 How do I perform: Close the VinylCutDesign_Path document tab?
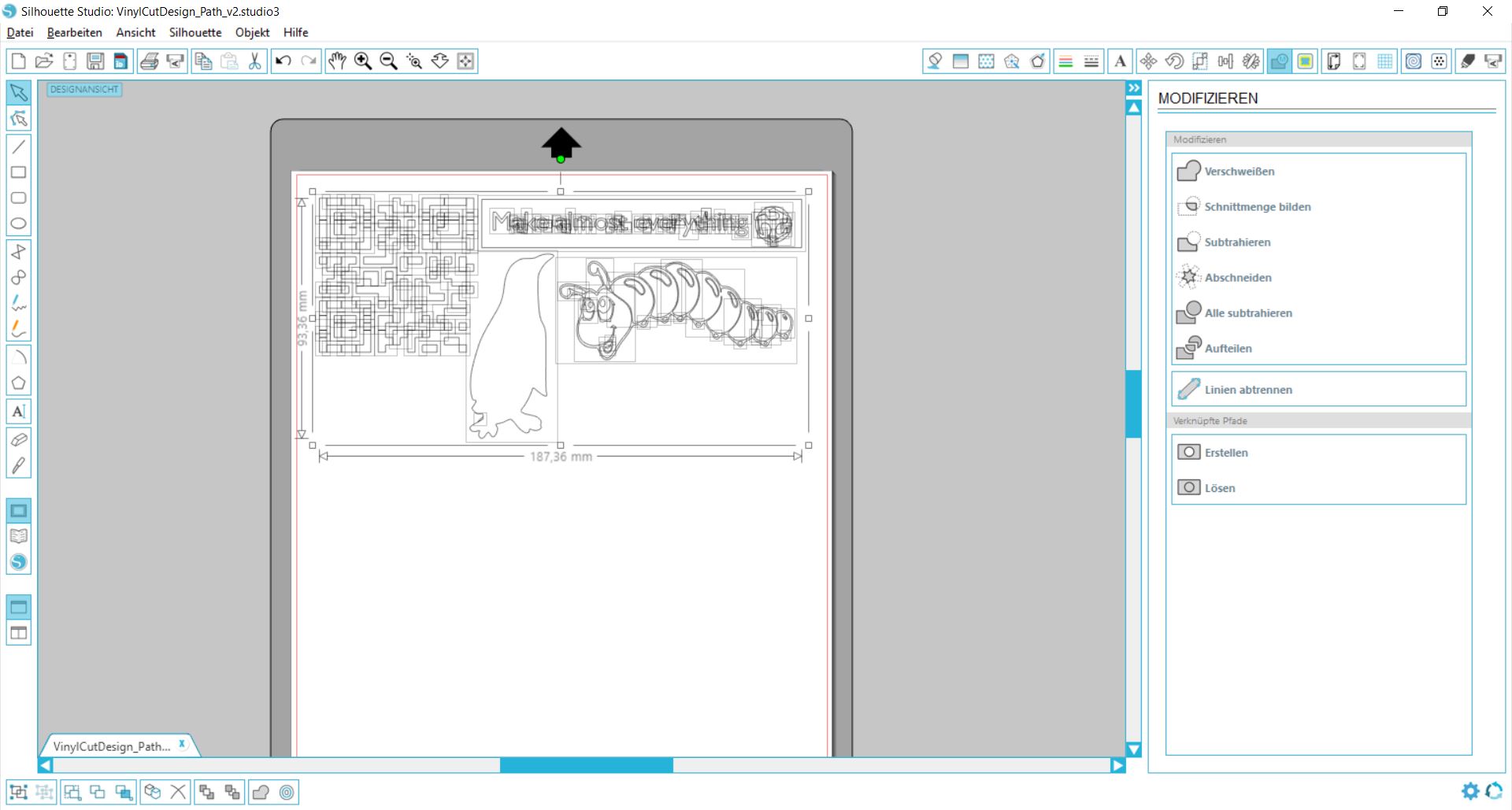[182, 744]
